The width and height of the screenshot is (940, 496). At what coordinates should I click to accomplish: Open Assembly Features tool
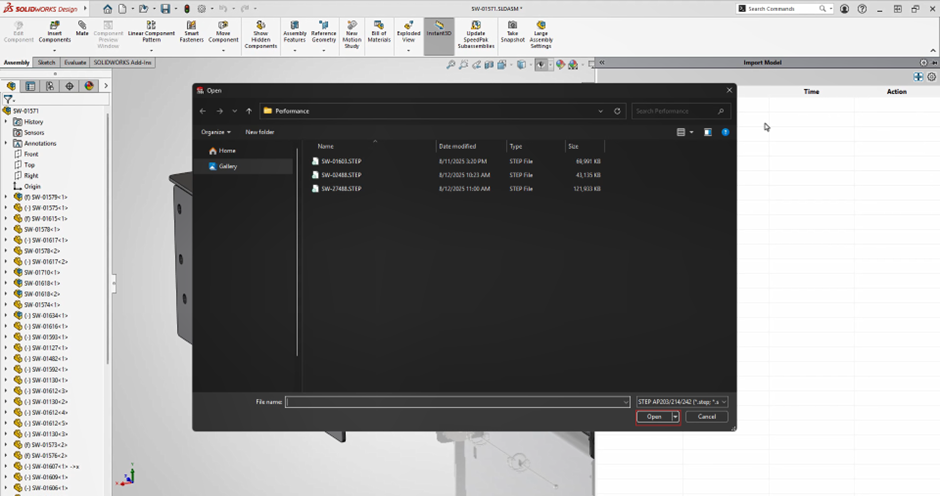294,32
